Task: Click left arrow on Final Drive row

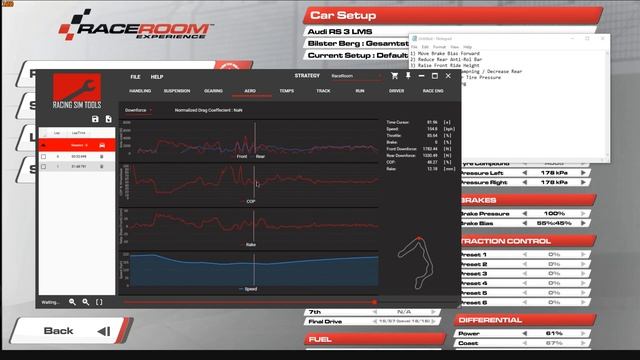Action: [x=375, y=322]
